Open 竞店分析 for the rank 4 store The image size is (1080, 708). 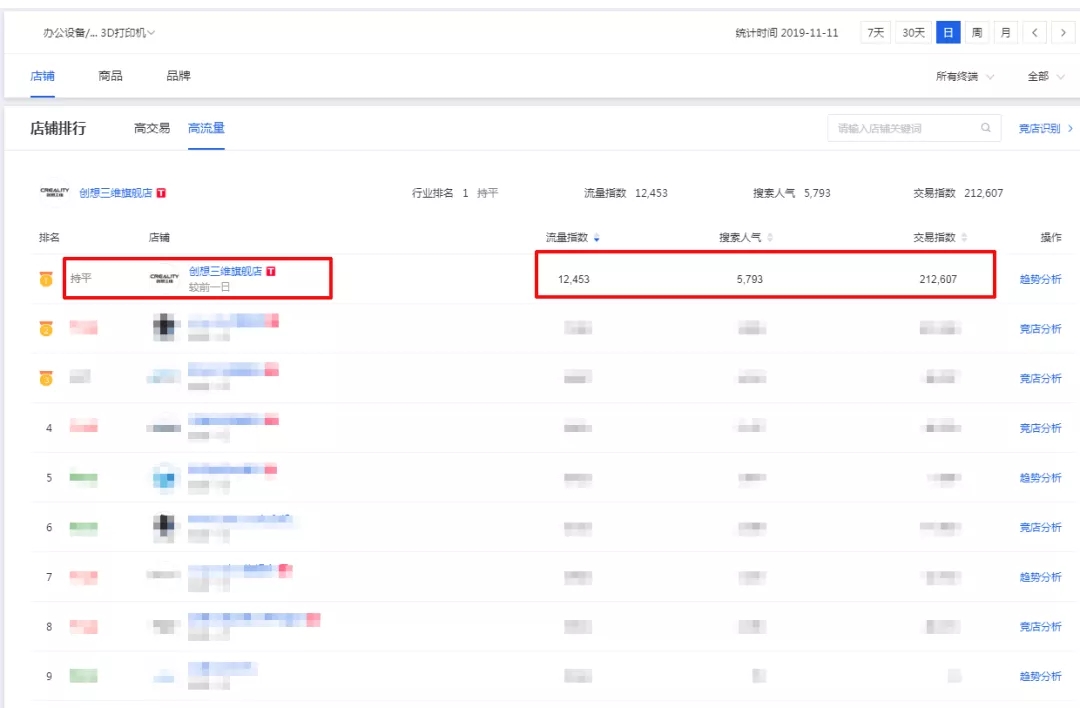pyautogui.click(x=1040, y=428)
